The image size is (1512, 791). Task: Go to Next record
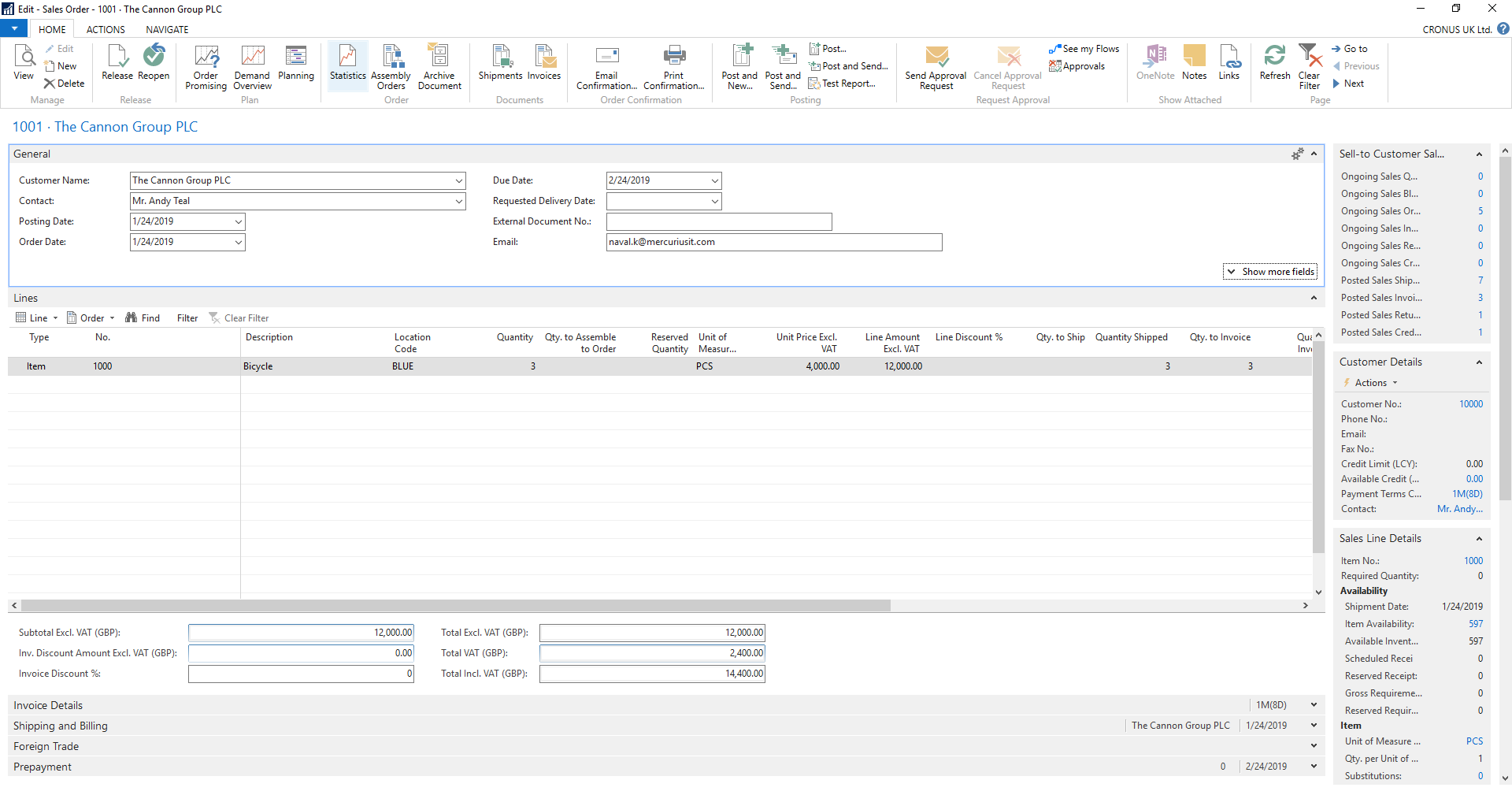1347,84
